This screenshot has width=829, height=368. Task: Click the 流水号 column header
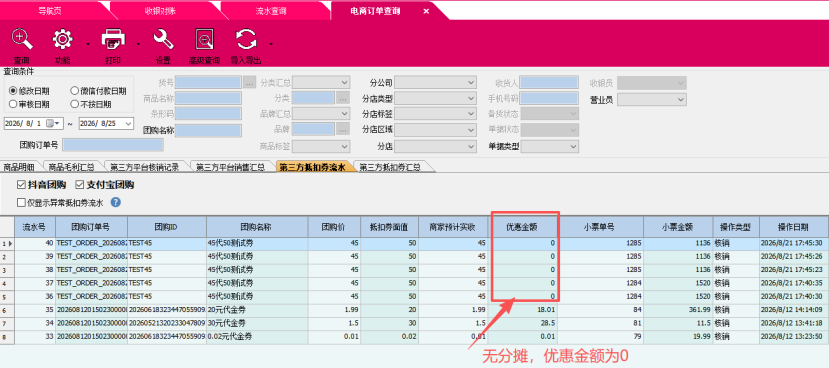point(34,227)
